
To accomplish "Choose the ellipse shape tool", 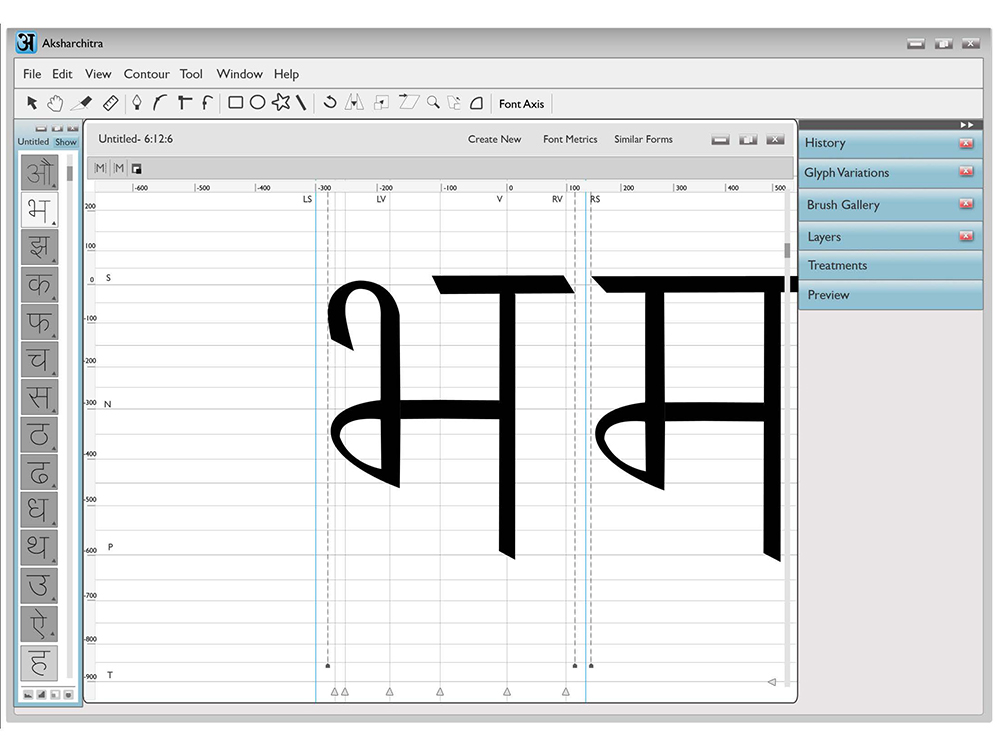I will 257,103.
